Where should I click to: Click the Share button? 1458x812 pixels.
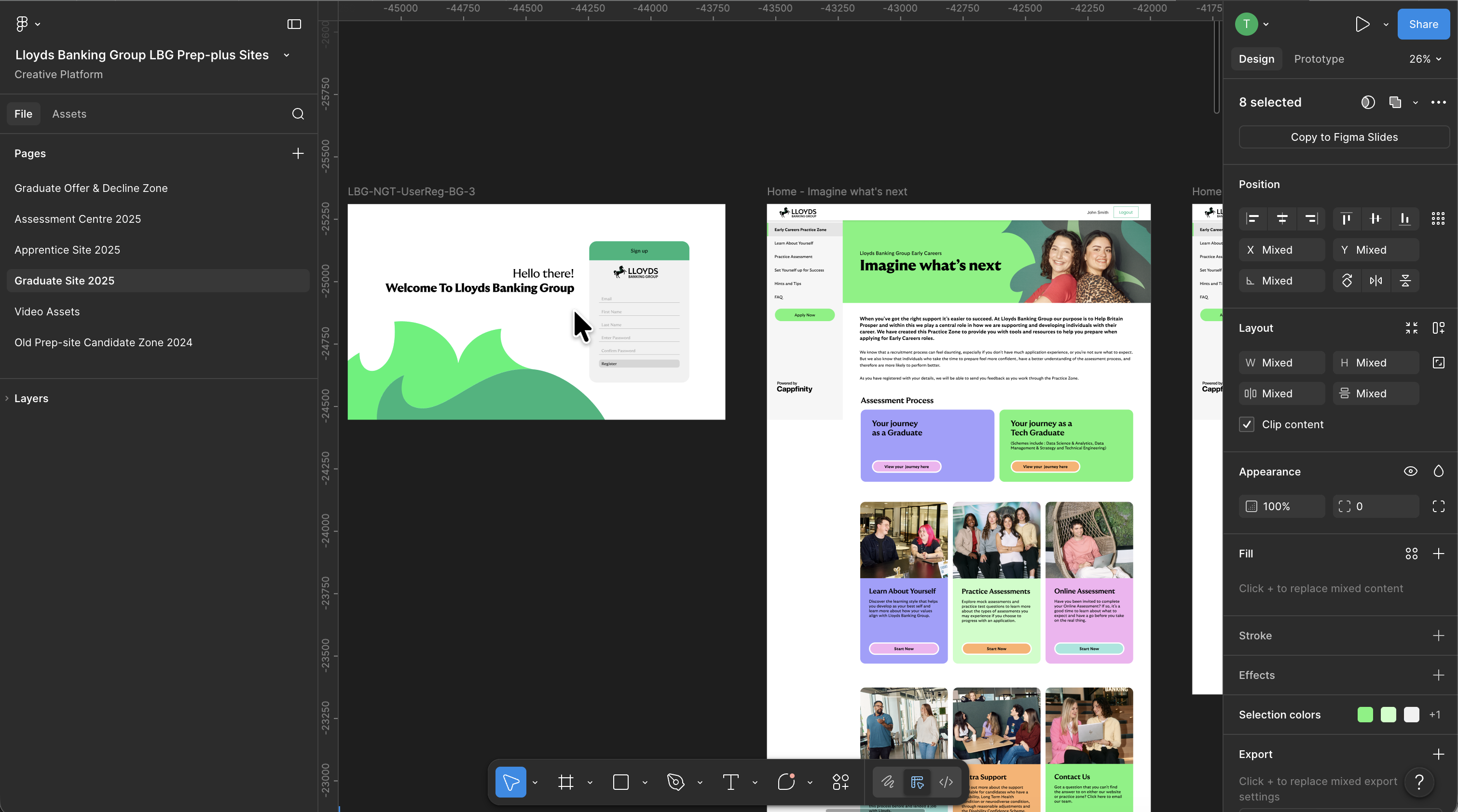(x=1423, y=24)
